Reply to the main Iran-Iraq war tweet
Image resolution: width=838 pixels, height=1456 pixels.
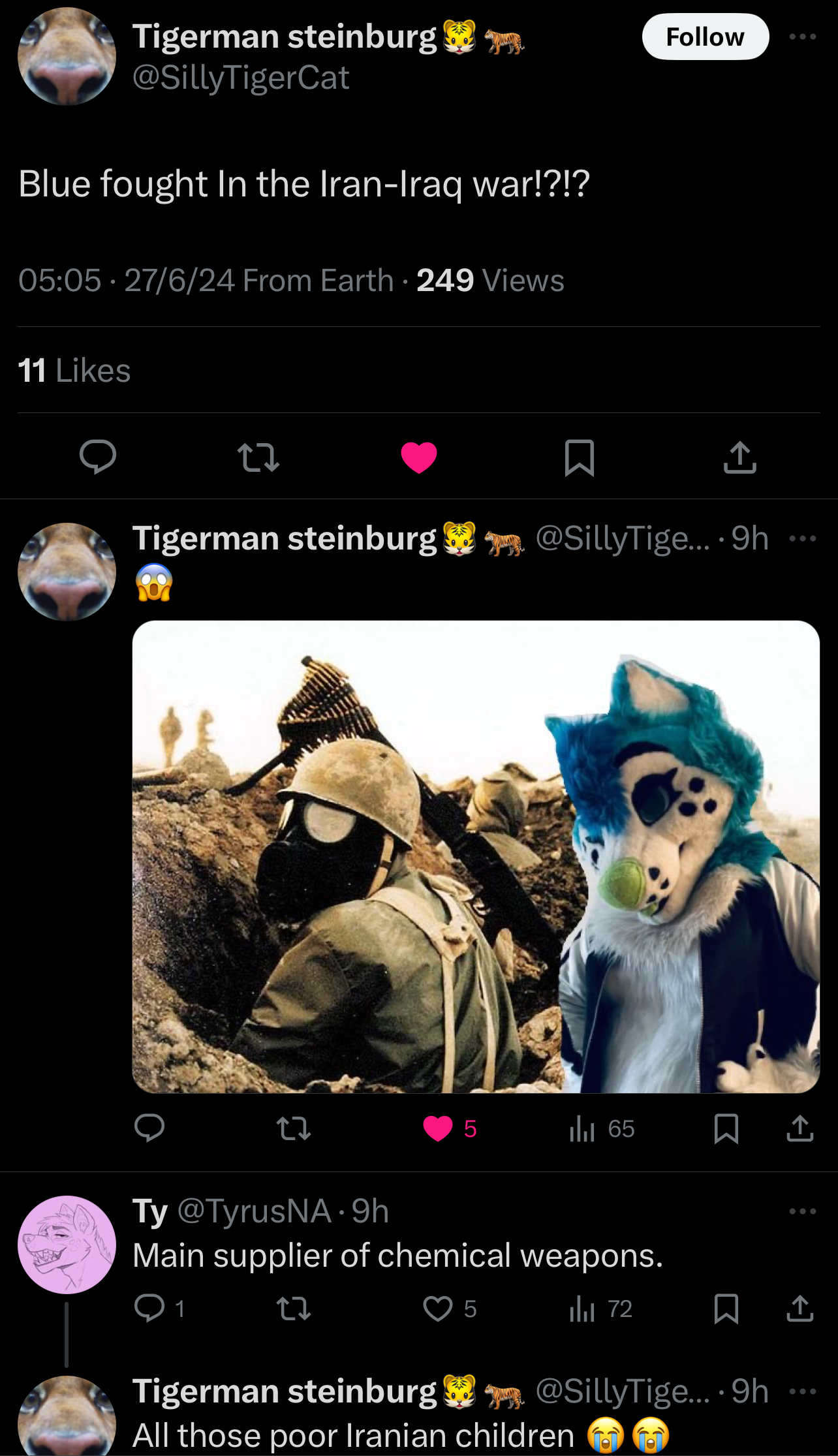[98, 456]
